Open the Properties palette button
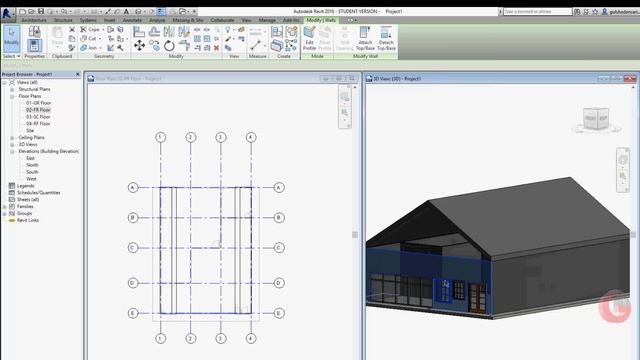The height and width of the screenshot is (360, 640). click(x=34, y=45)
